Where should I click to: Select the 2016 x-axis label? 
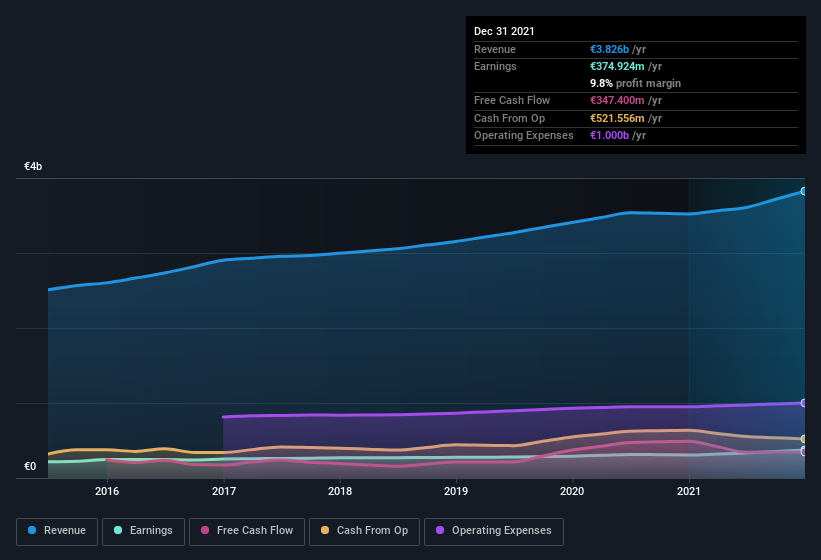click(107, 491)
